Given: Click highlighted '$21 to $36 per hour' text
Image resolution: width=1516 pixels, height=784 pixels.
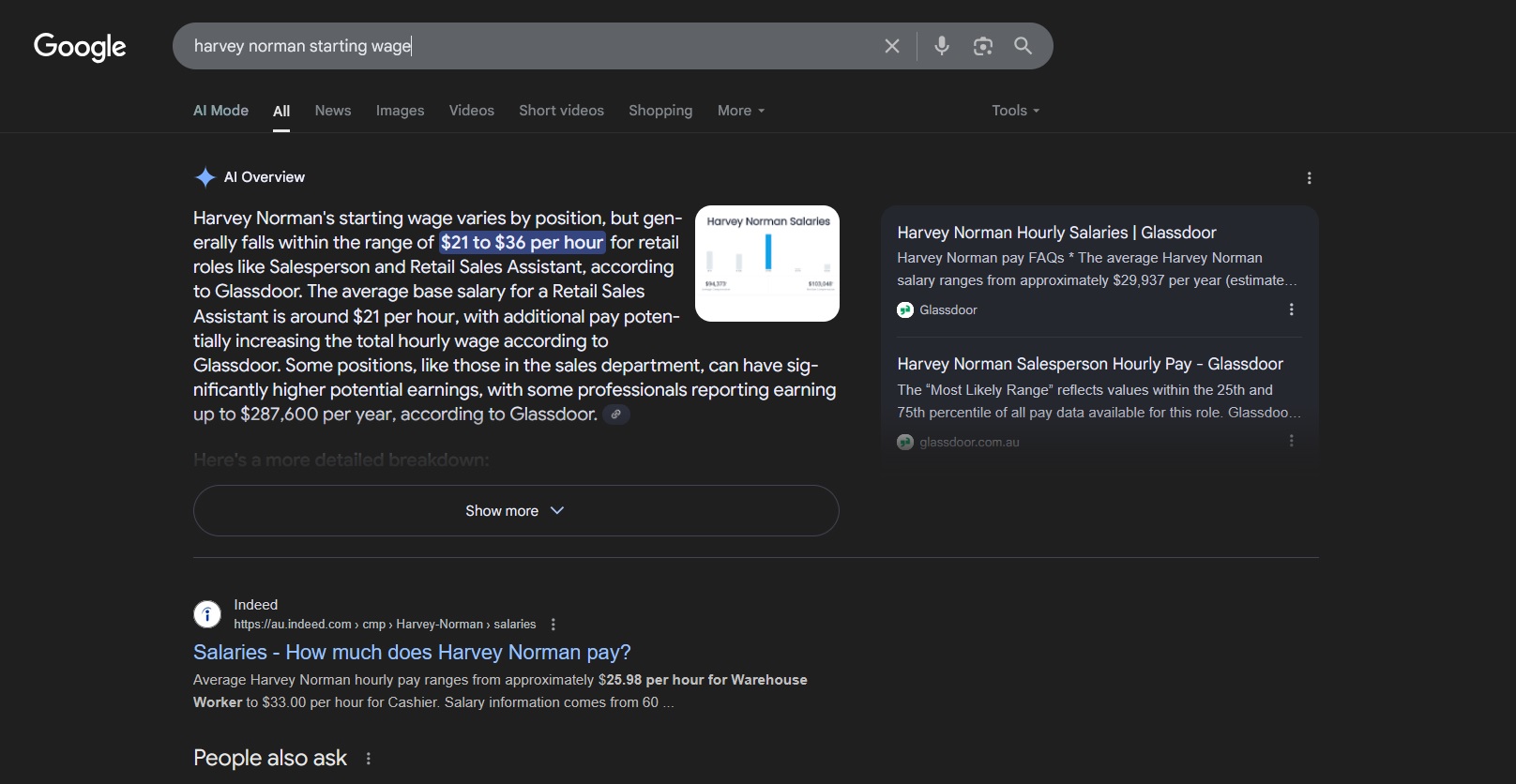Looking at the screenshot, I should (x=523, y=242).
